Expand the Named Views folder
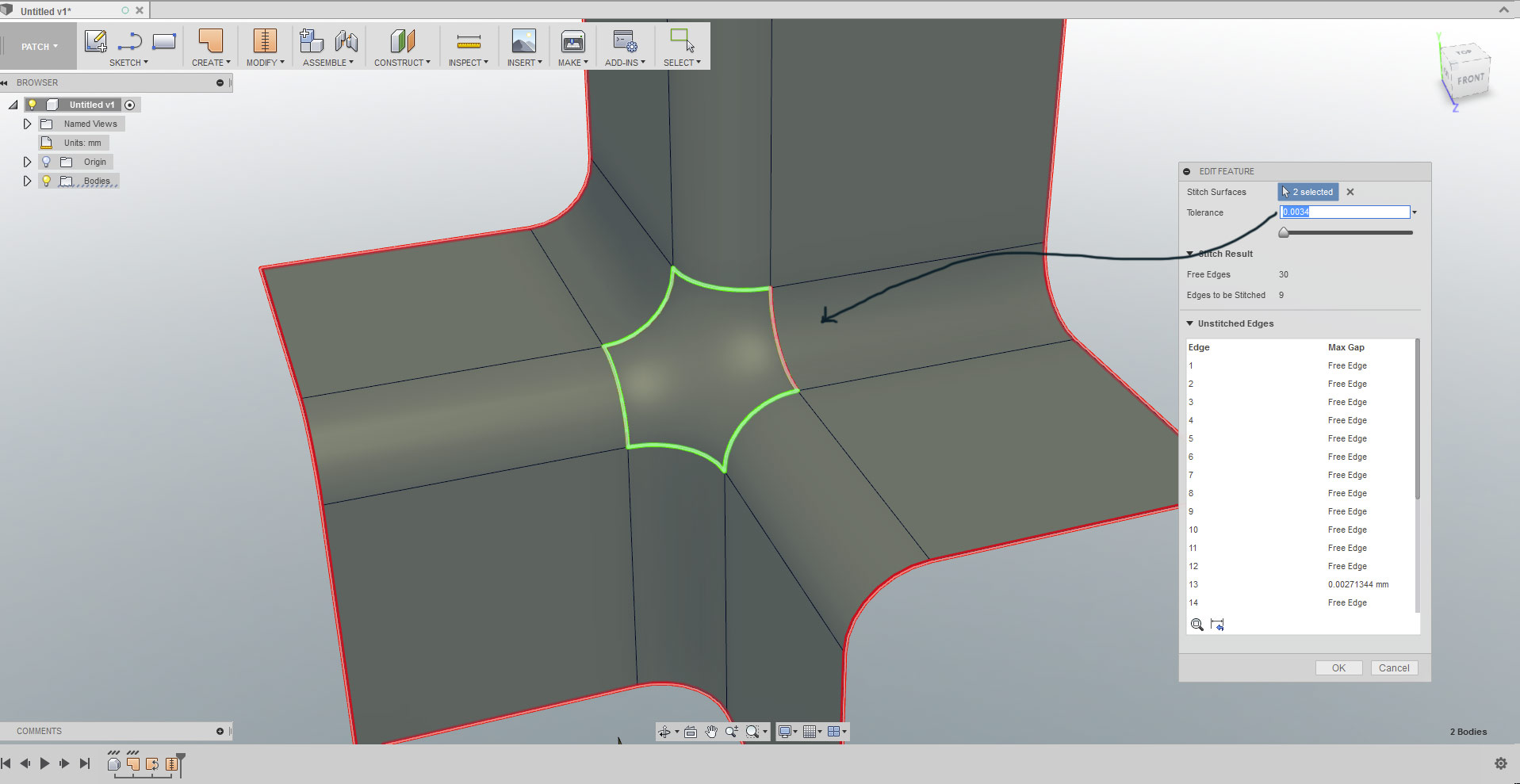1520x784 pixels. [27, 124]
